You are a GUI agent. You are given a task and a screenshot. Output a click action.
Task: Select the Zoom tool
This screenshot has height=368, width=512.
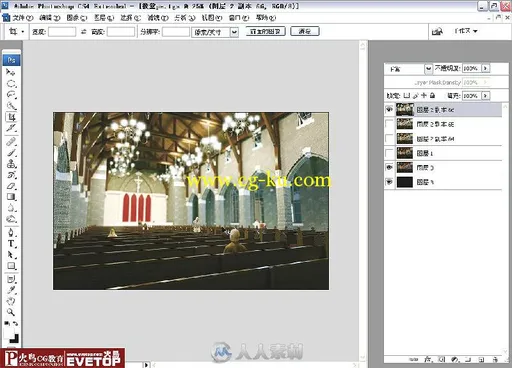(x=11, y=312)
